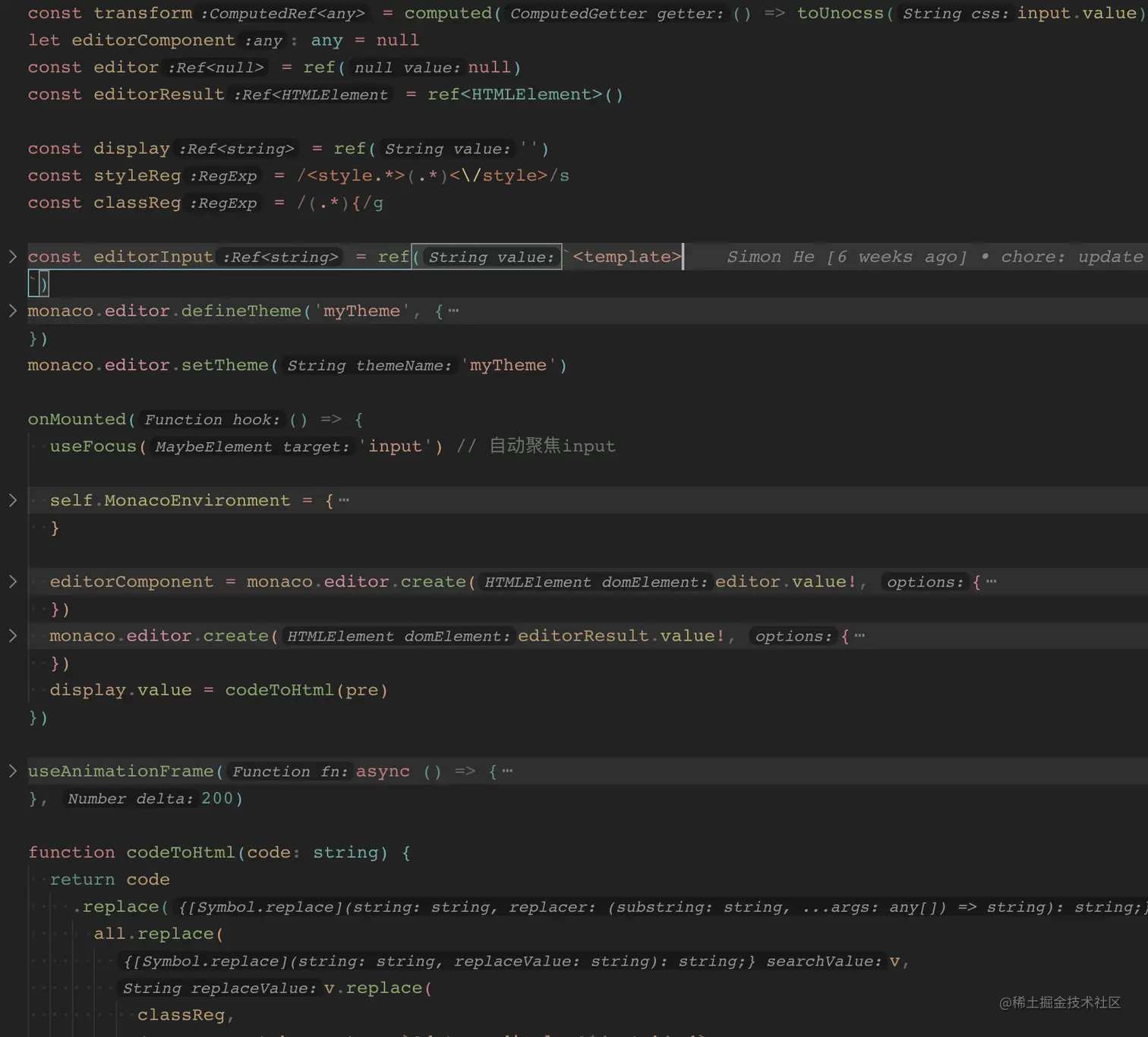Click the 'display' constant name
1148x1037 pixels.
click(131, 148)
